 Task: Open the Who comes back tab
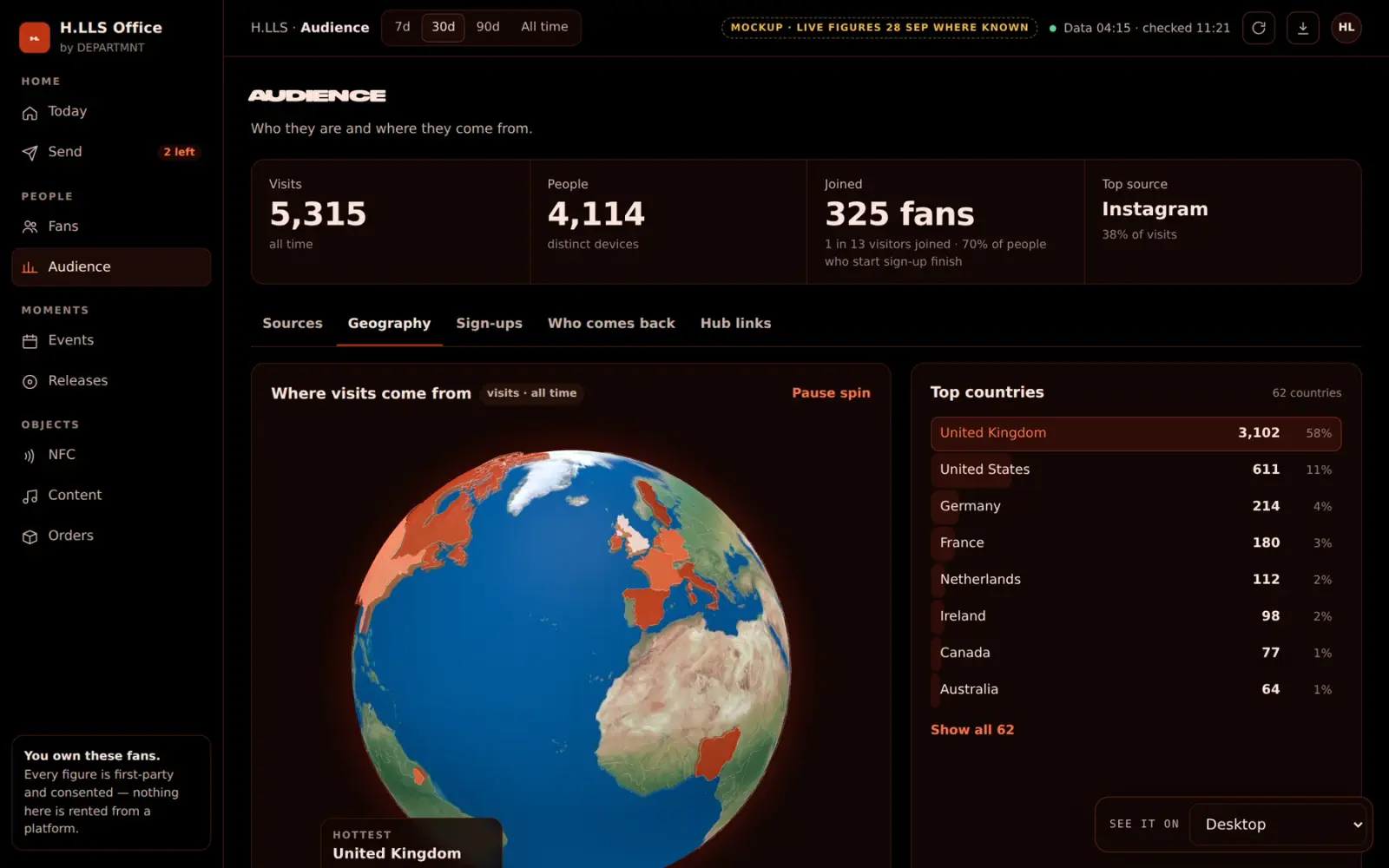[x=611, y=324]
